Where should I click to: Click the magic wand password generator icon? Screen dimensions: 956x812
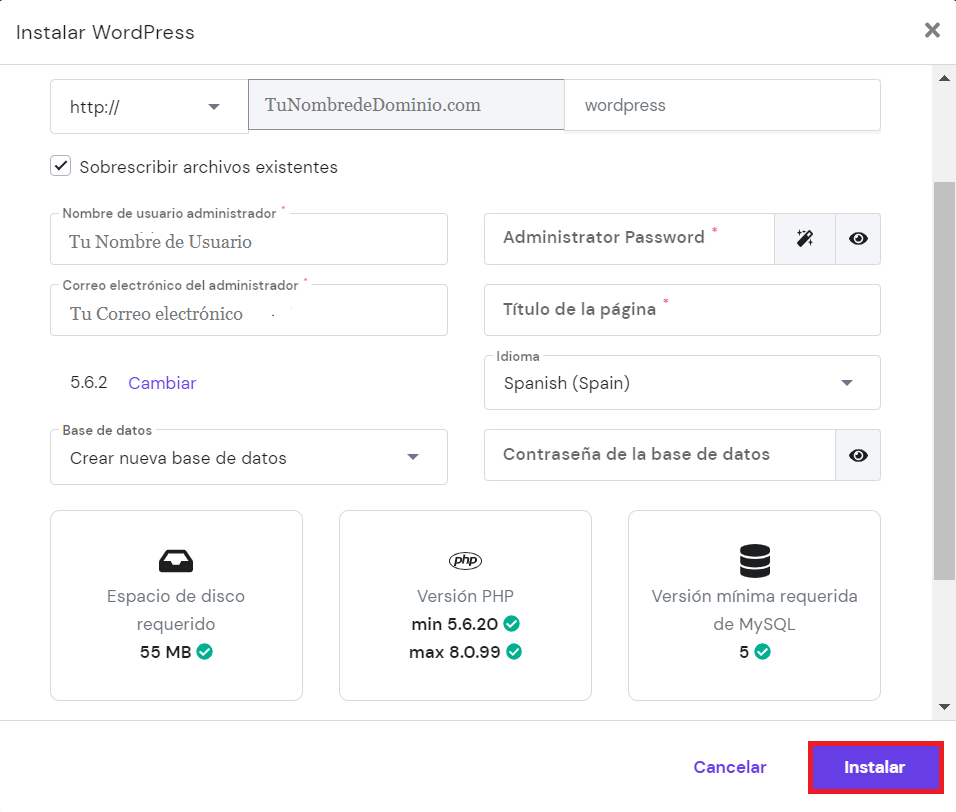(805, 239)
